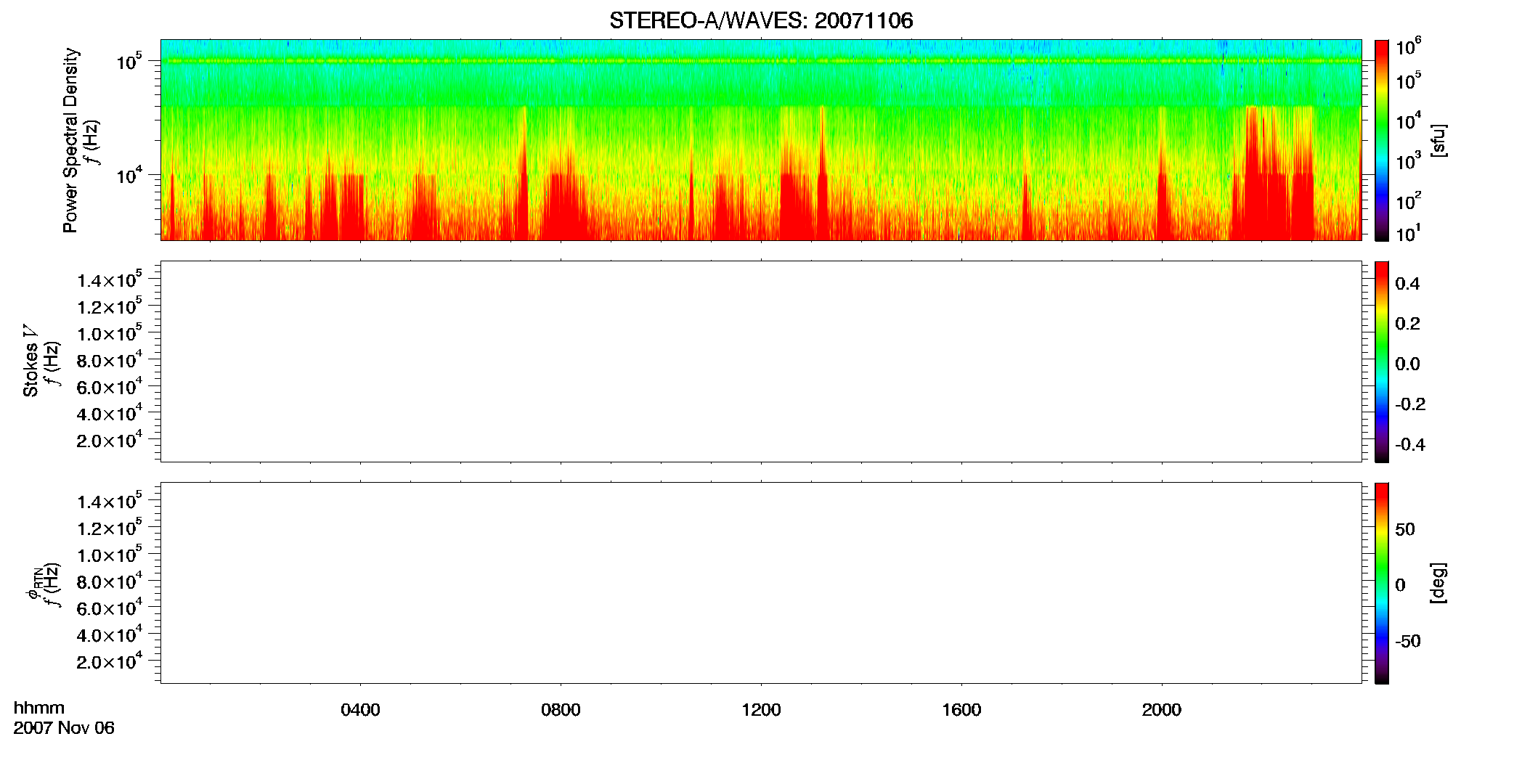This screenshot has height=784, width=1522.
Task: Click the [sfu] units label
Action: pyautogui.click(x=1438, y=140)
